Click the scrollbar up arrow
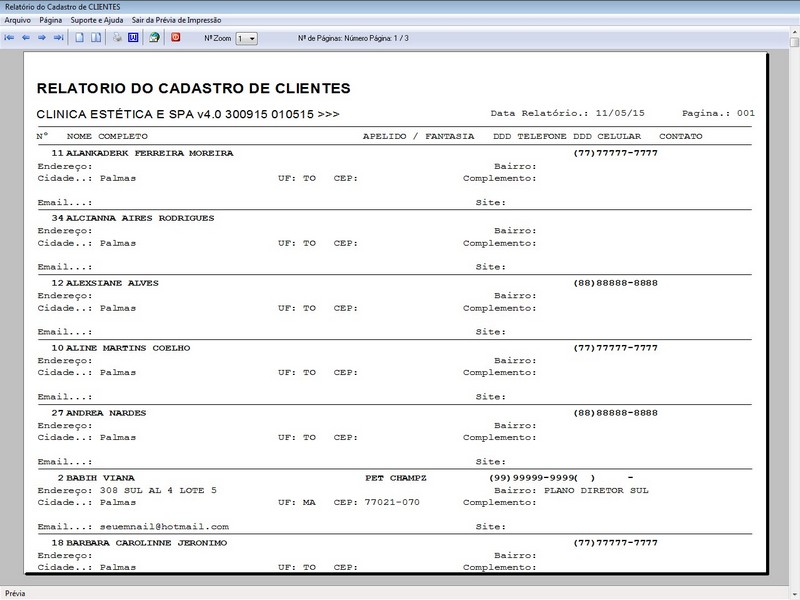The width and height of the screenshot is (800, 600). coord(794,32)
